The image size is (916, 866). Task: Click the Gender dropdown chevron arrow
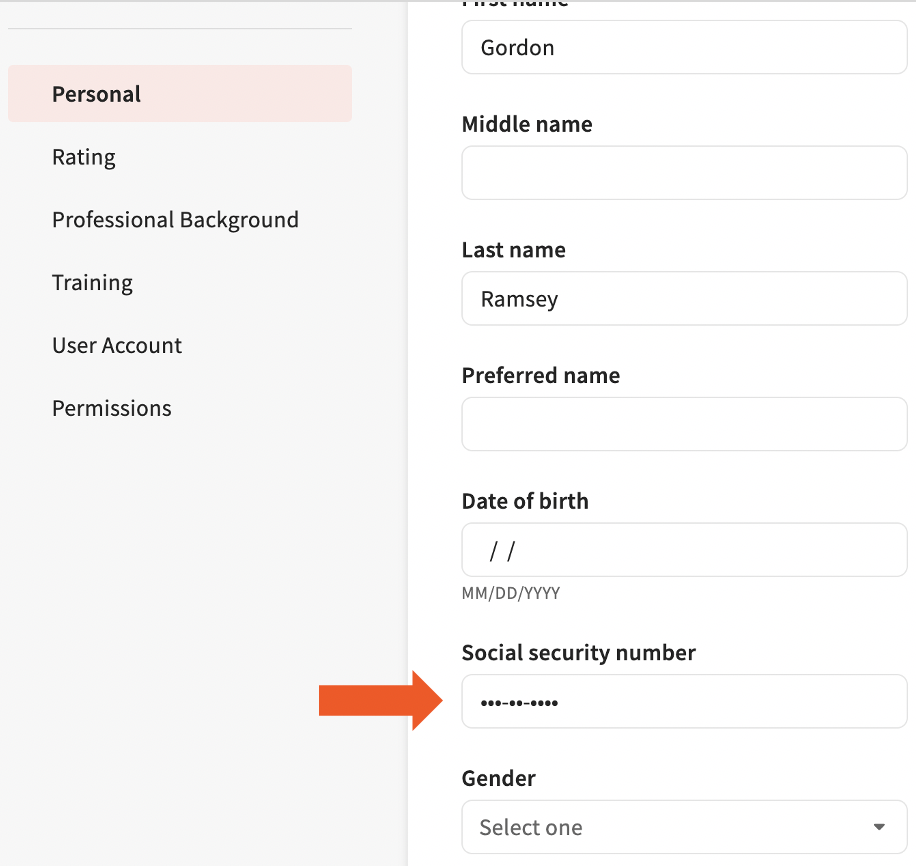(x=879, y=827)
